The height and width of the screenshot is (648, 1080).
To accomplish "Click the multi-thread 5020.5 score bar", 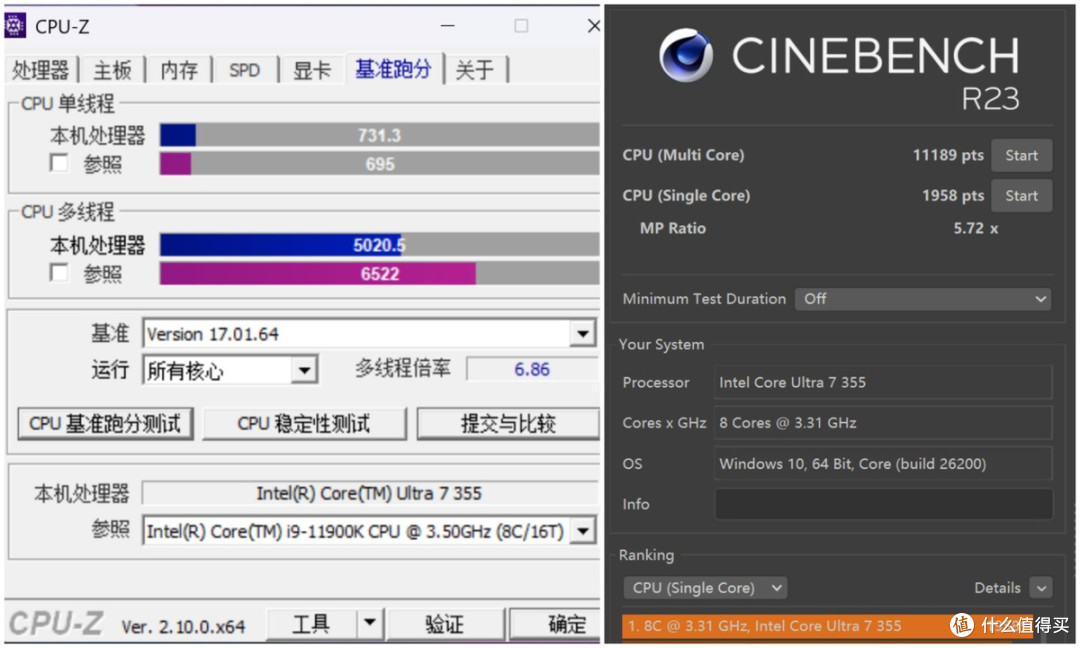I will [x=380, y=244].
